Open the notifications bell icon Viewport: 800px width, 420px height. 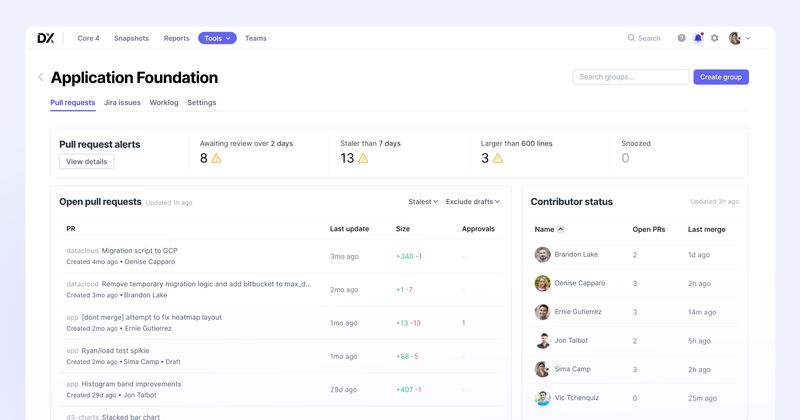point(698,38)
